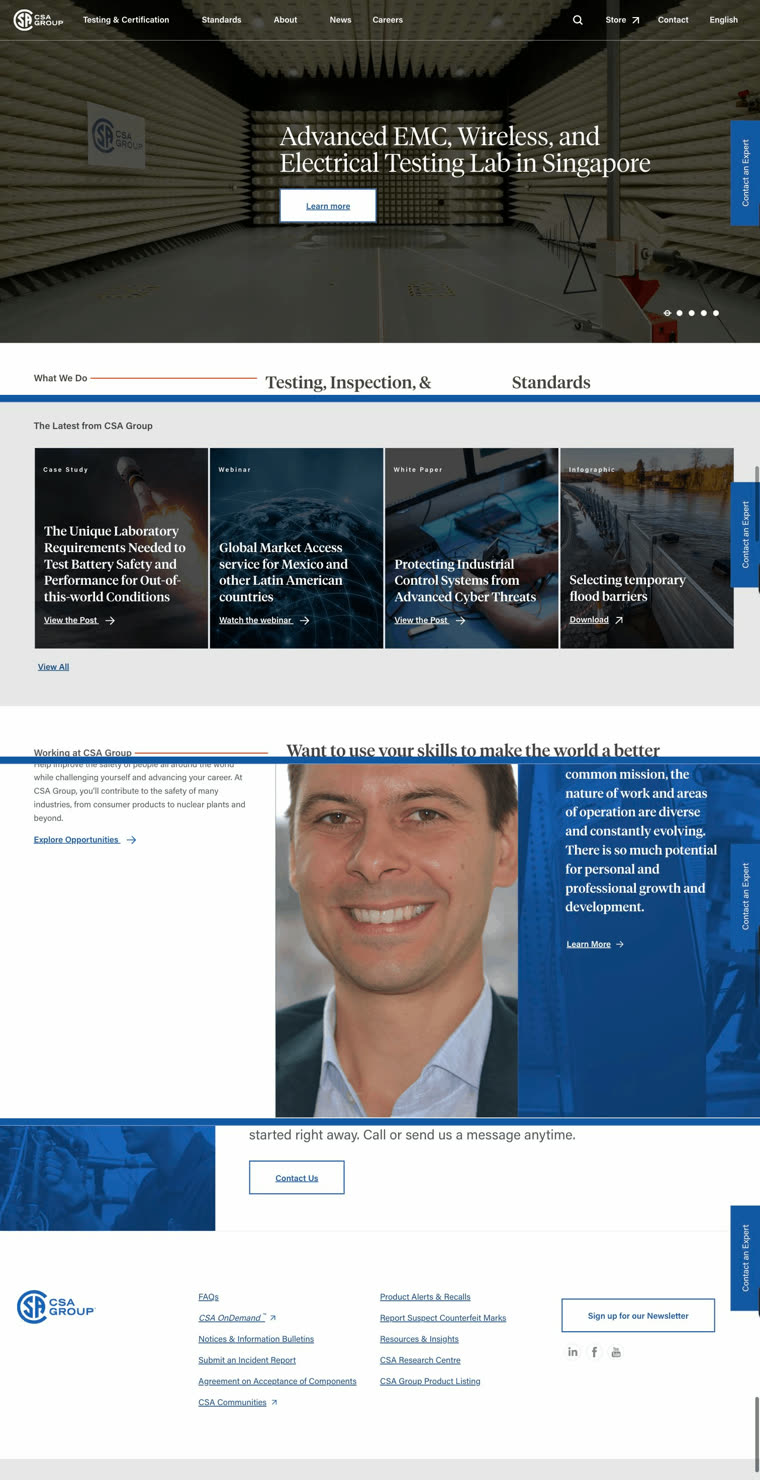Open the Testing & Certification menu

[126, 20]
